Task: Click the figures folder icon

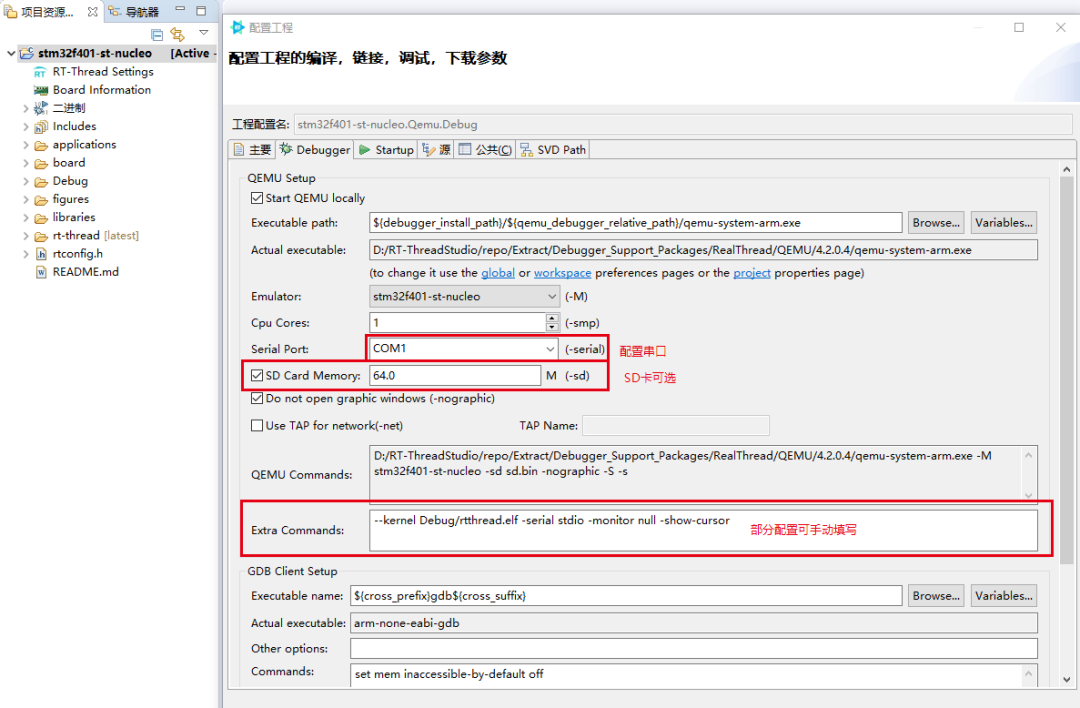Action: tap(41, 200)
